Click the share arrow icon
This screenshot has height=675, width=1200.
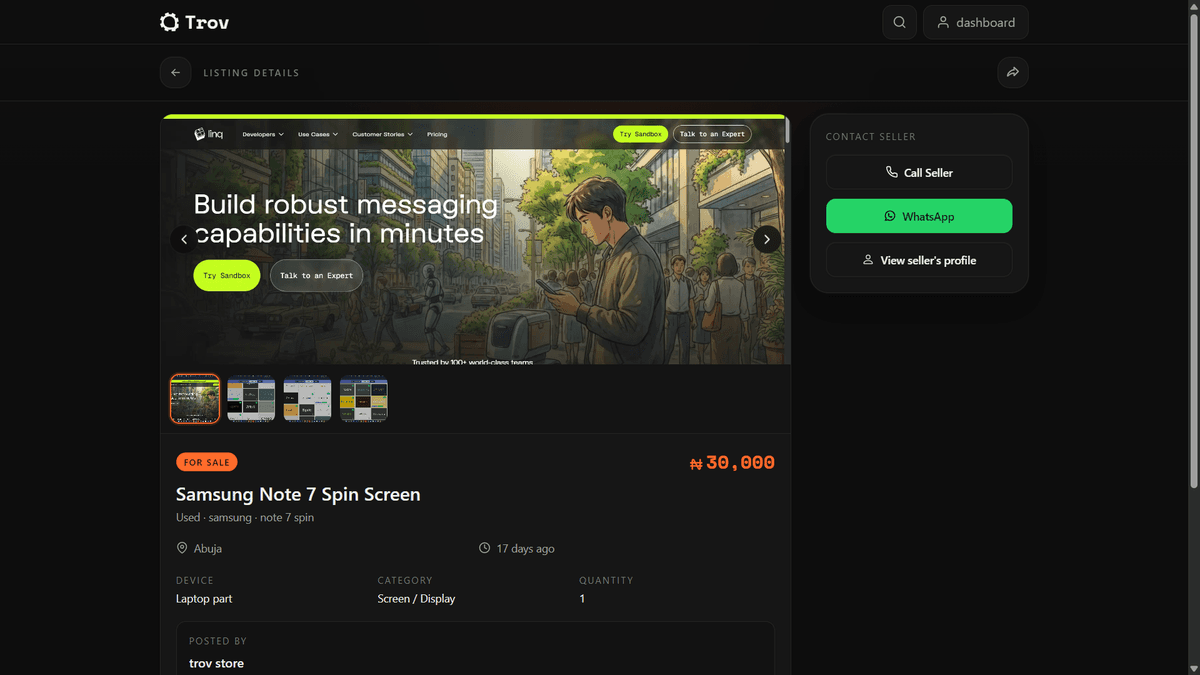pos(1012,72)
